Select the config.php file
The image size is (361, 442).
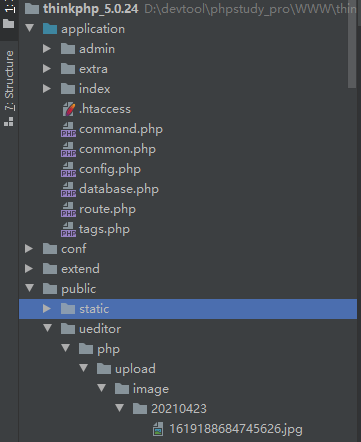click(110, 169)
